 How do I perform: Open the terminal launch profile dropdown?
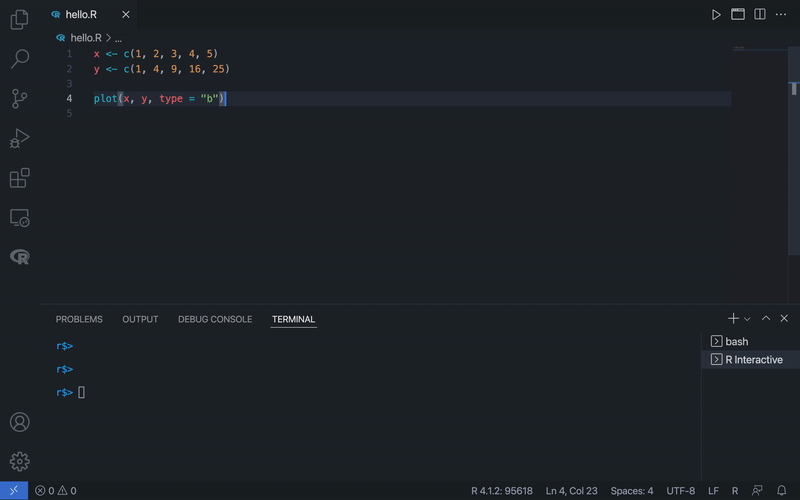(x=747, y=319)
